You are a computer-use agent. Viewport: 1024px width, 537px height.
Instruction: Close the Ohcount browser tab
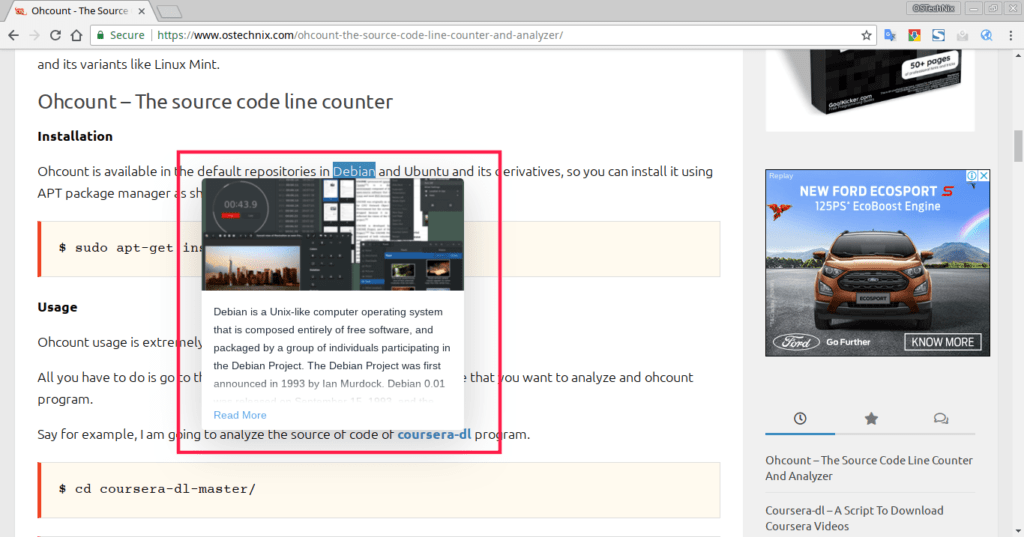(x=141, y=11)
